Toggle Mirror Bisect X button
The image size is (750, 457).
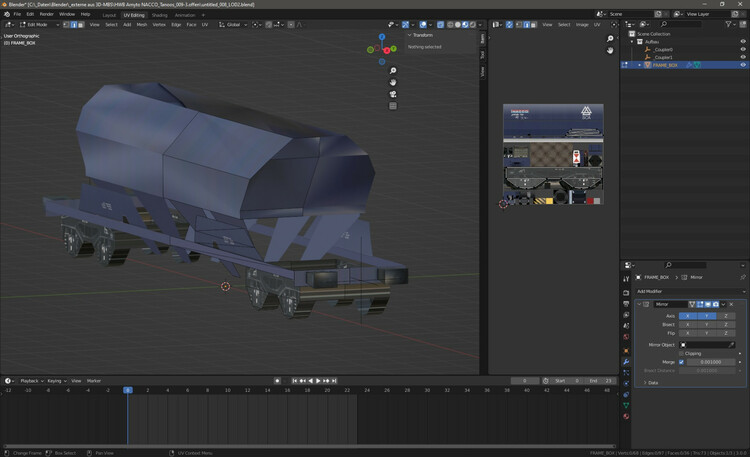688,324
